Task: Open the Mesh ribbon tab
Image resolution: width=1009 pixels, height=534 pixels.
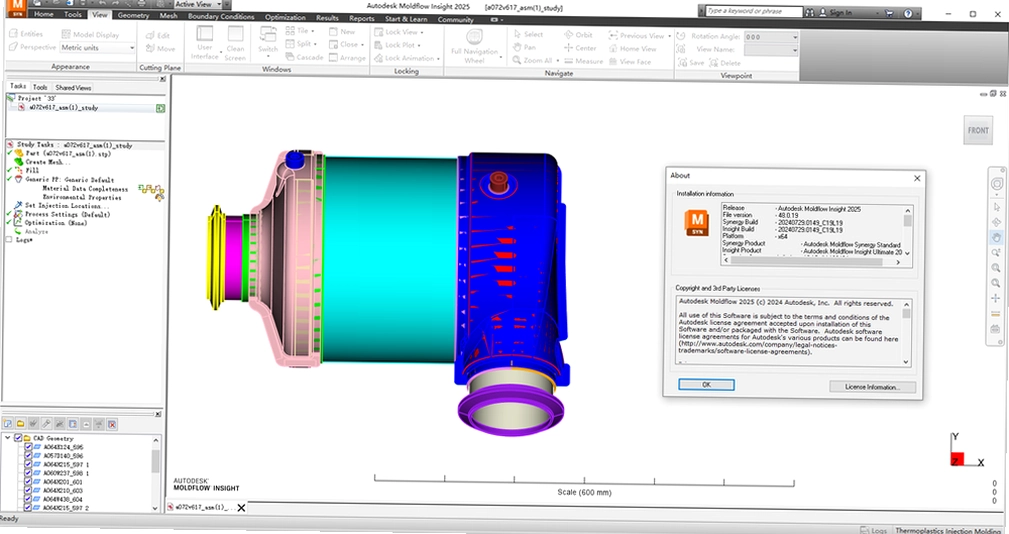Action: click(169, 16)
